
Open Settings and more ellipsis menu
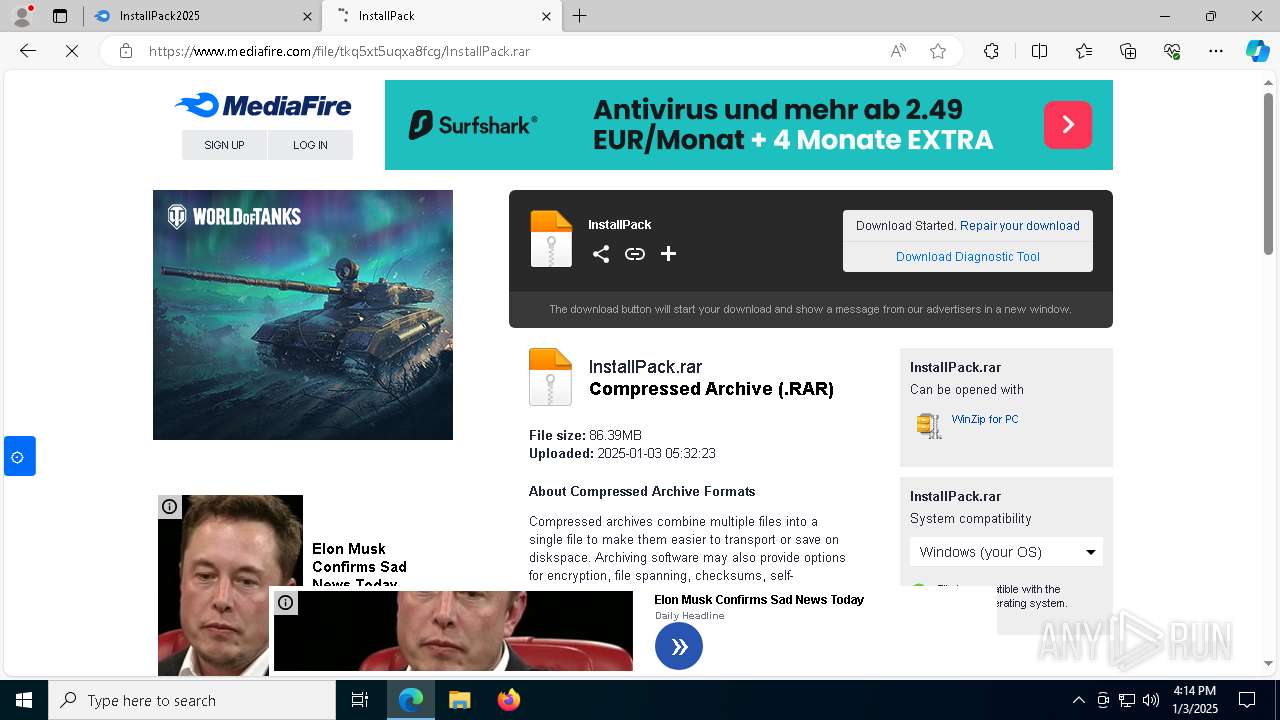click(x=1216, y=51)
